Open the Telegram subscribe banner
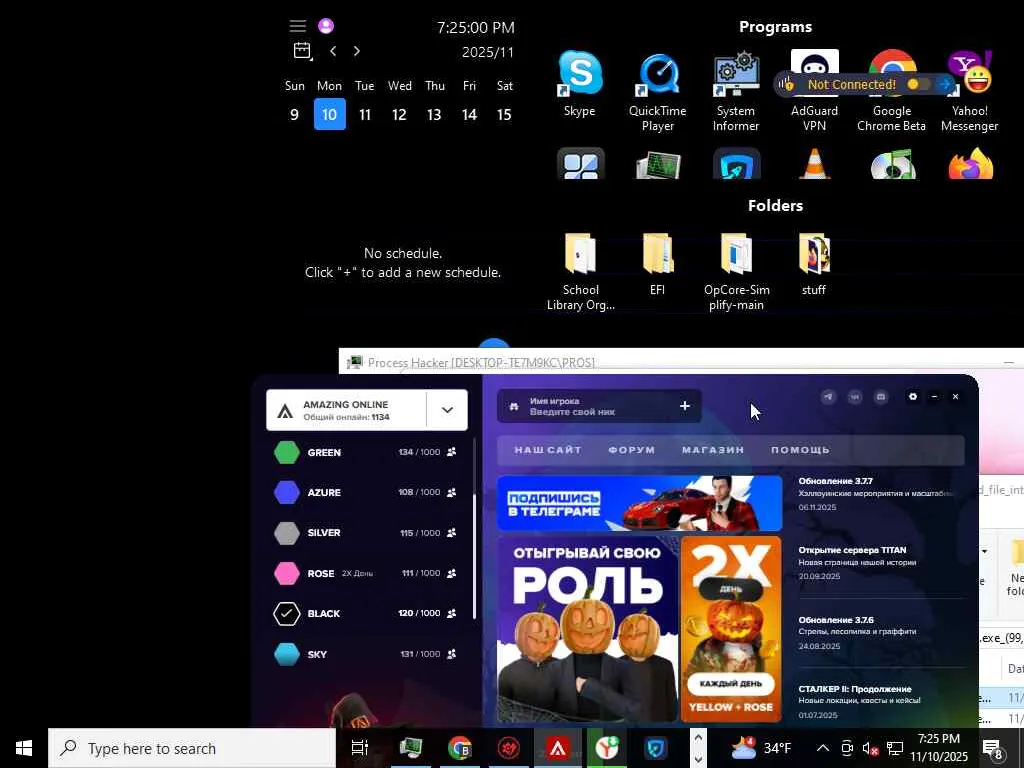Image resolution: width=1024 pixels, height=768 pixels. (639, 504)
